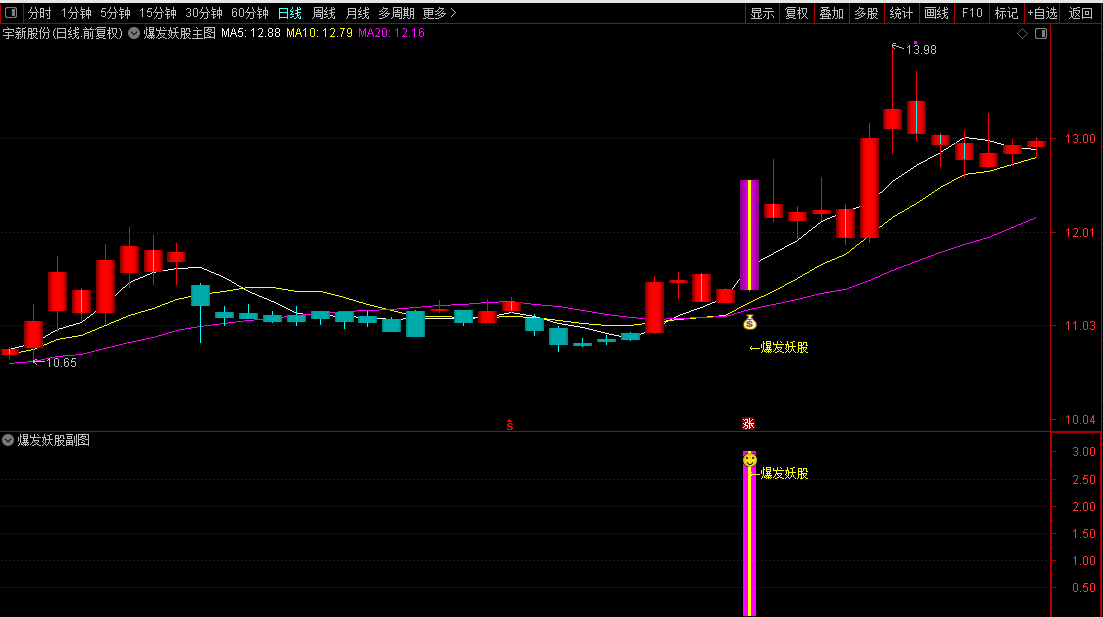Screen dimensions: 1103x617
Task: Click the 1.50 sub-chart axis value
Action: [x=1083, y=534]
